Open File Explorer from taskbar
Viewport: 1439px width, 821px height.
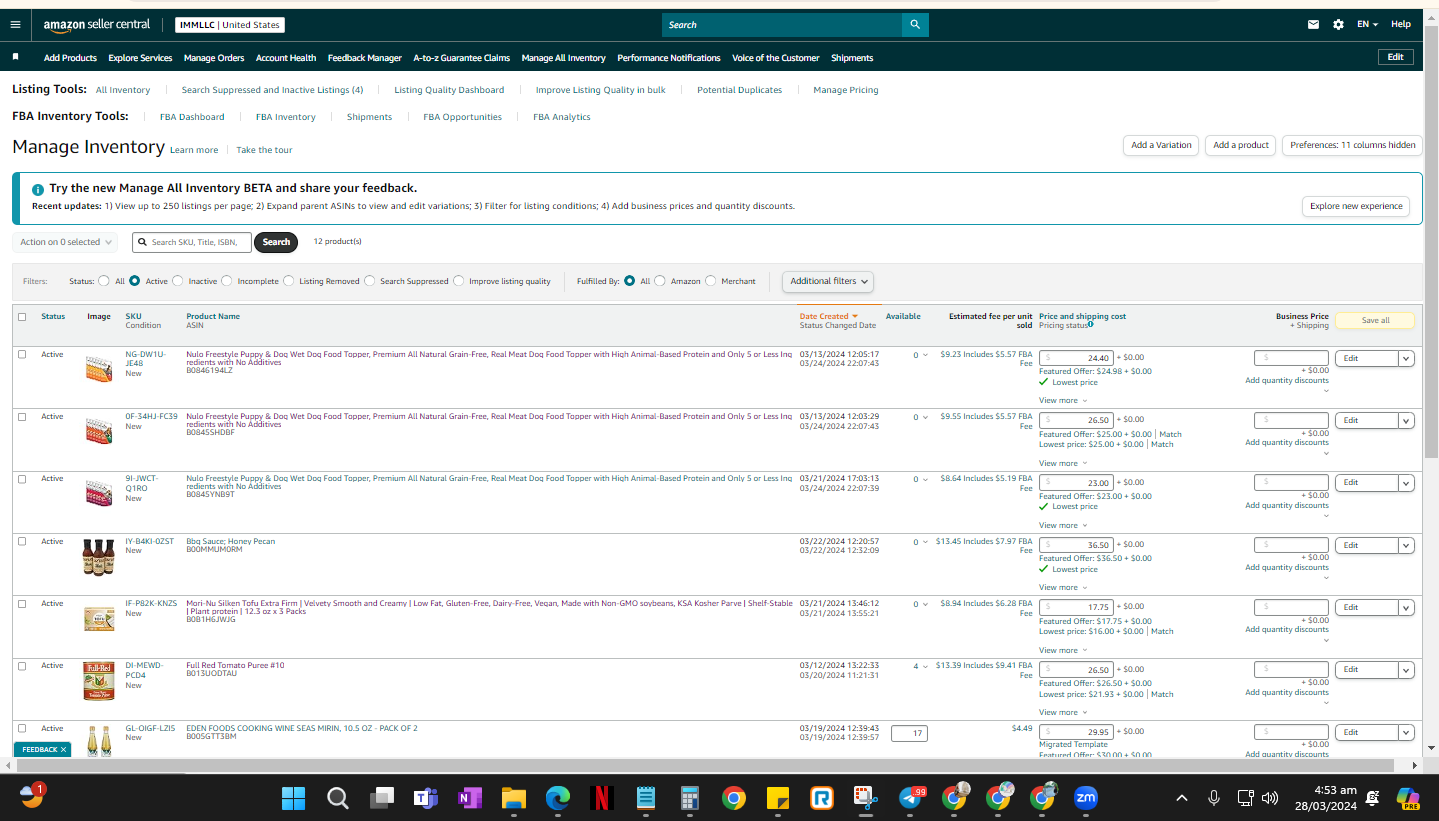(x=514, y=798)
